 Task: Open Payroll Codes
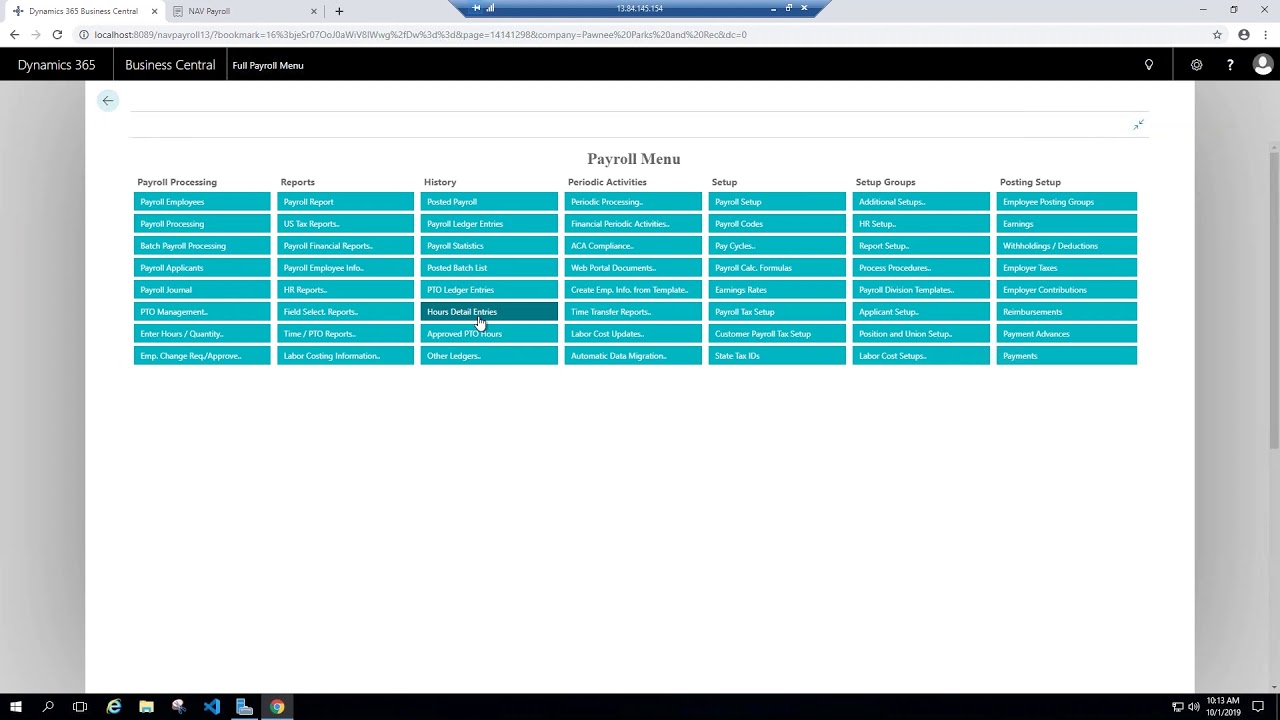pyautogui.click(x=777, y=224)
